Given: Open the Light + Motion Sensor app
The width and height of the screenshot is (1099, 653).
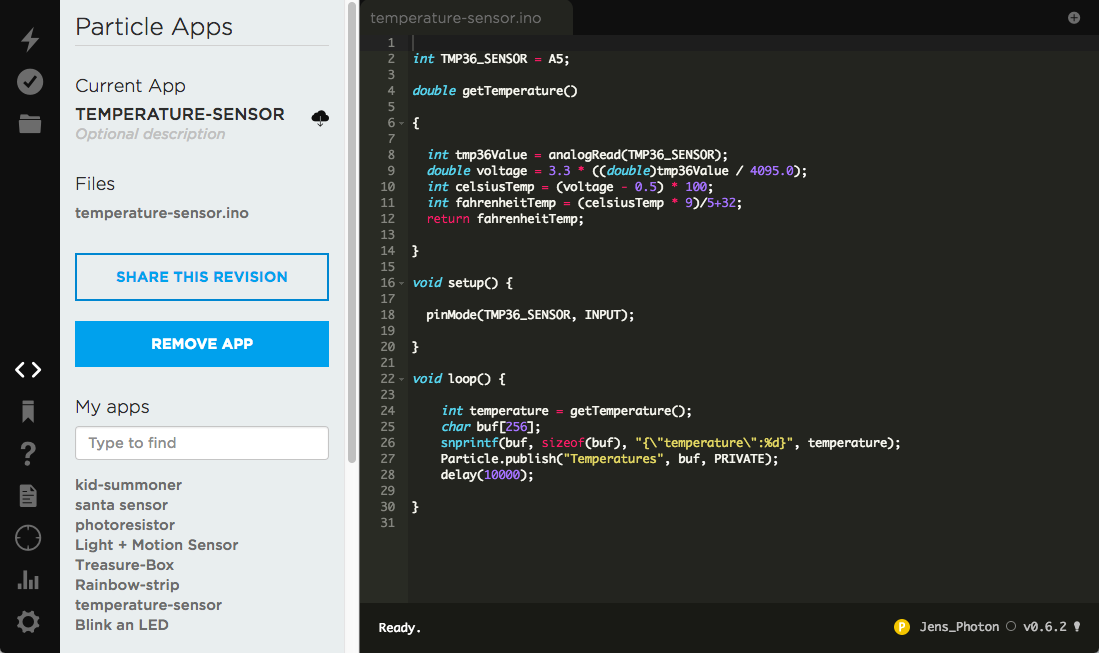Looking at the screenshot, I should (156, 545).
